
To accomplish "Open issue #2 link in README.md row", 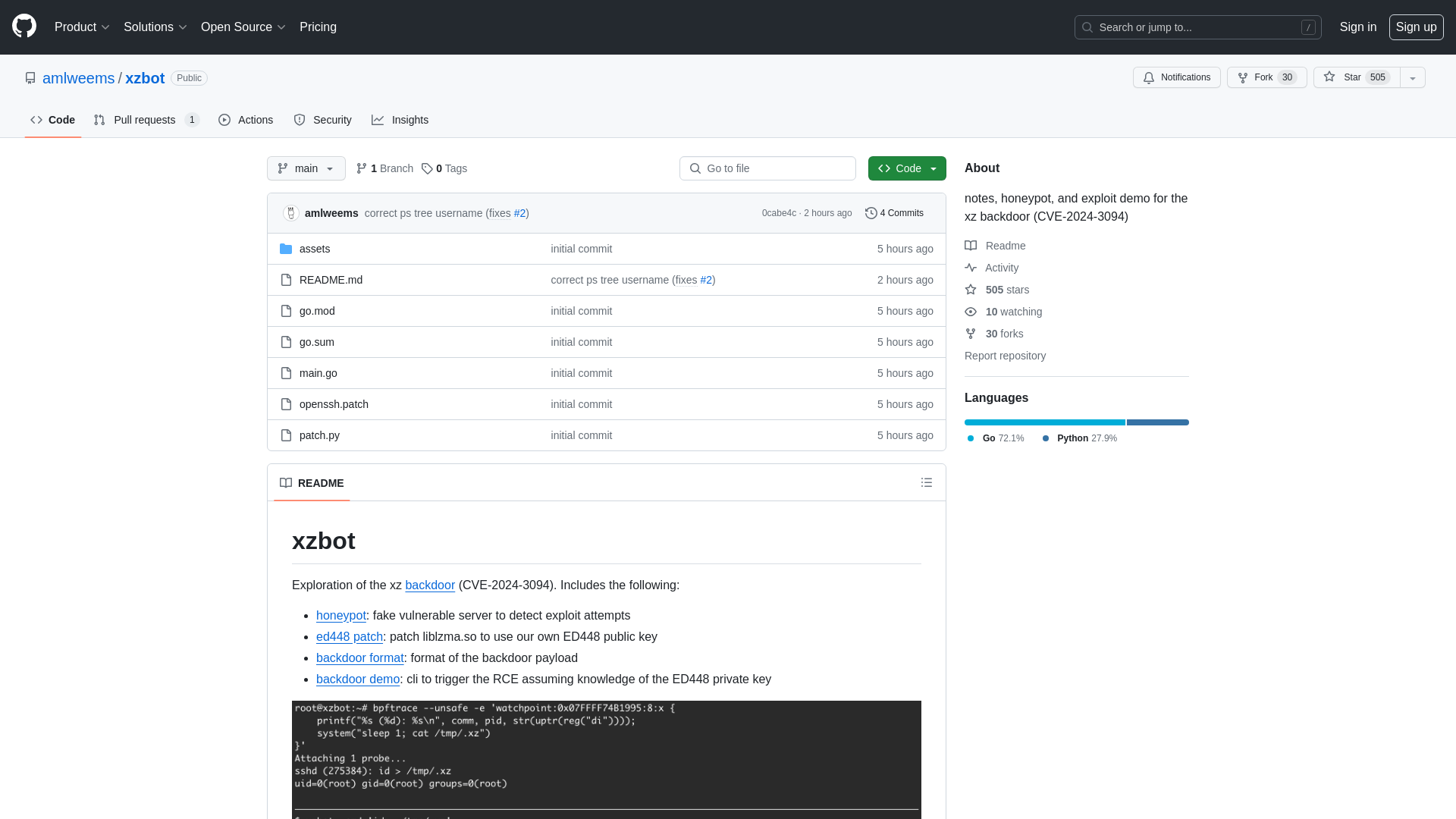I will [x=706, y=280].
